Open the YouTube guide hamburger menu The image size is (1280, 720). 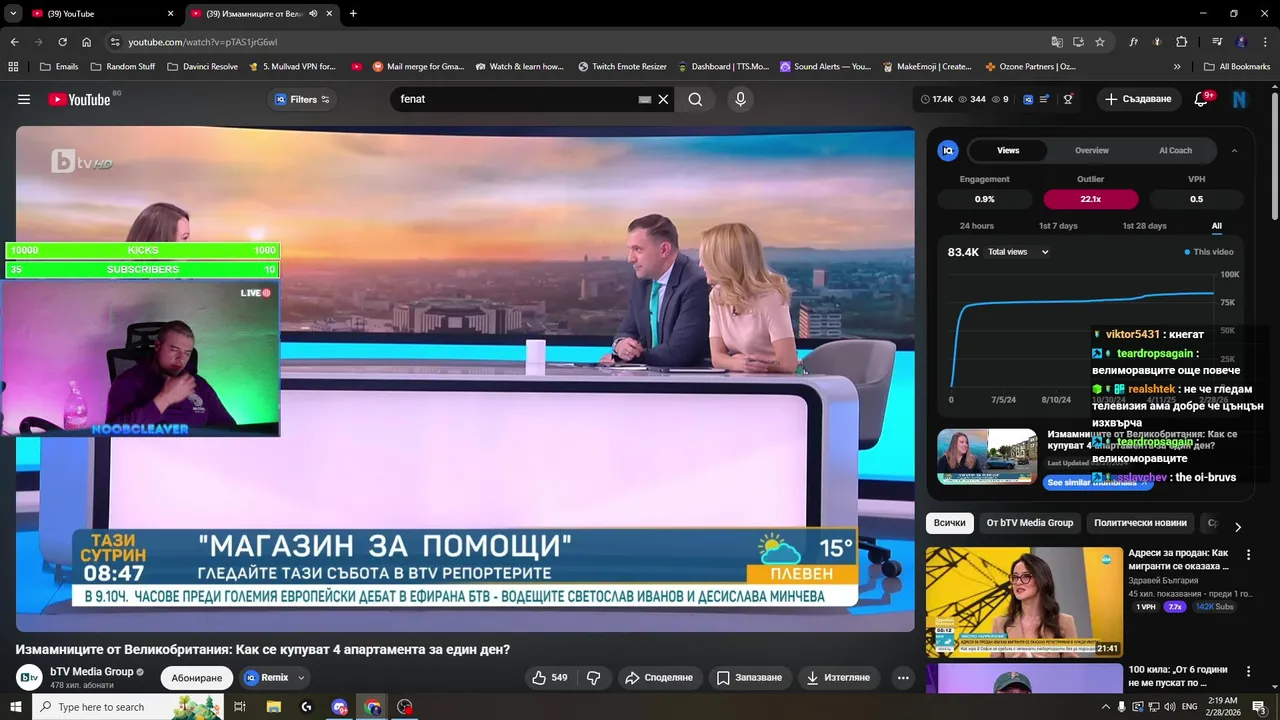24,99
